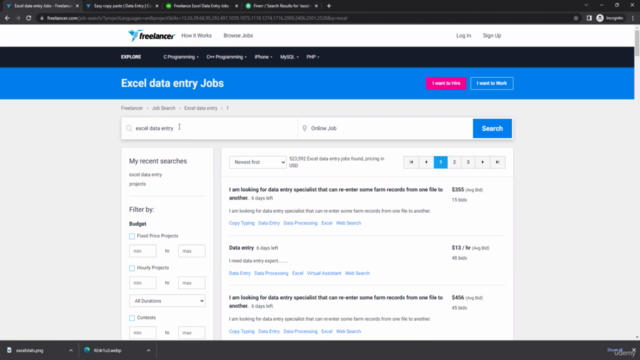
Task: Close the Fiverr search results tab
Action: pos(316,6)
